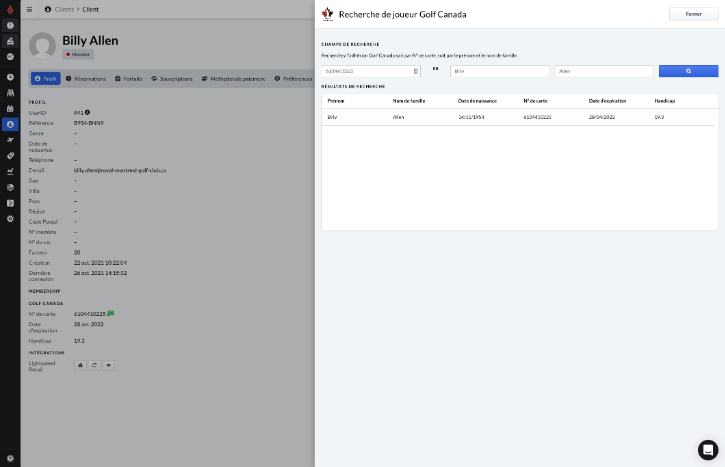Click the active client icon in sidebar
This screenshot has width=725, height=467.
[x=10, y=124]
